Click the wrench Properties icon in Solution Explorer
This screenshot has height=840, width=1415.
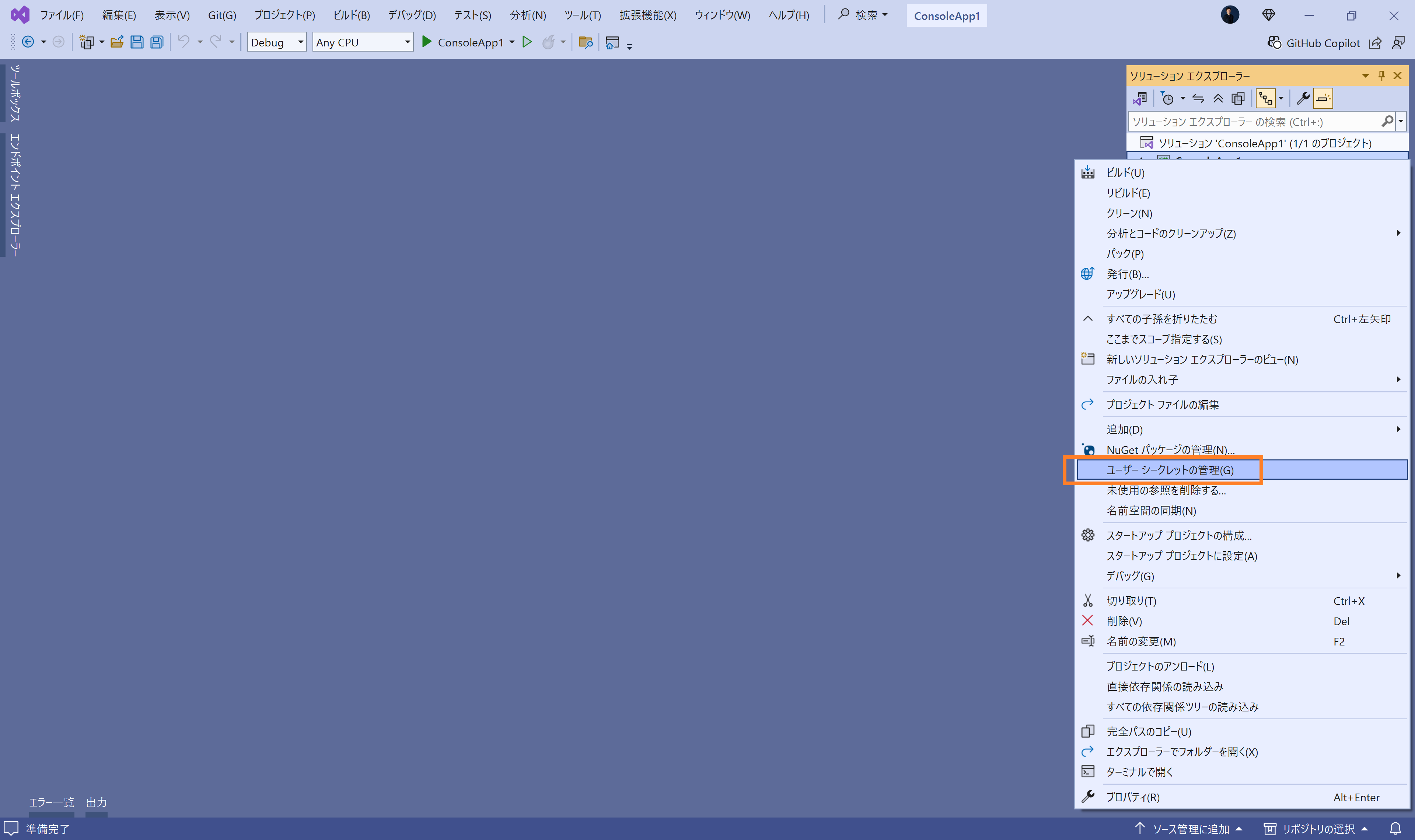click(x=1303, y=98)
